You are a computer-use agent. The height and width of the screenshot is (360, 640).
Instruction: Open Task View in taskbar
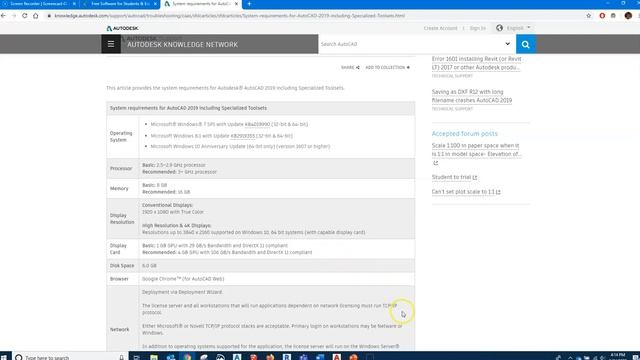point(137,357)
